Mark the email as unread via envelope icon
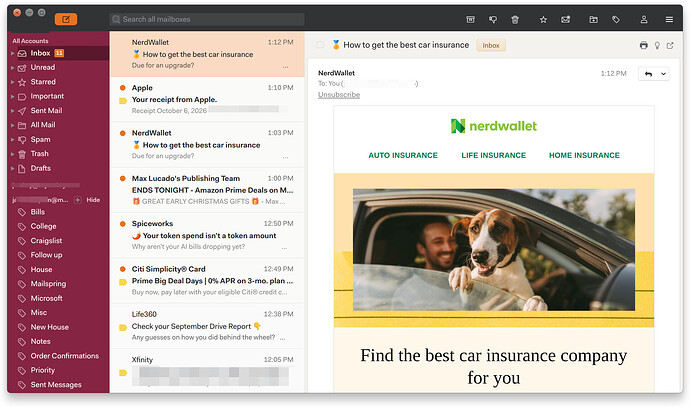 click(565, 19)
